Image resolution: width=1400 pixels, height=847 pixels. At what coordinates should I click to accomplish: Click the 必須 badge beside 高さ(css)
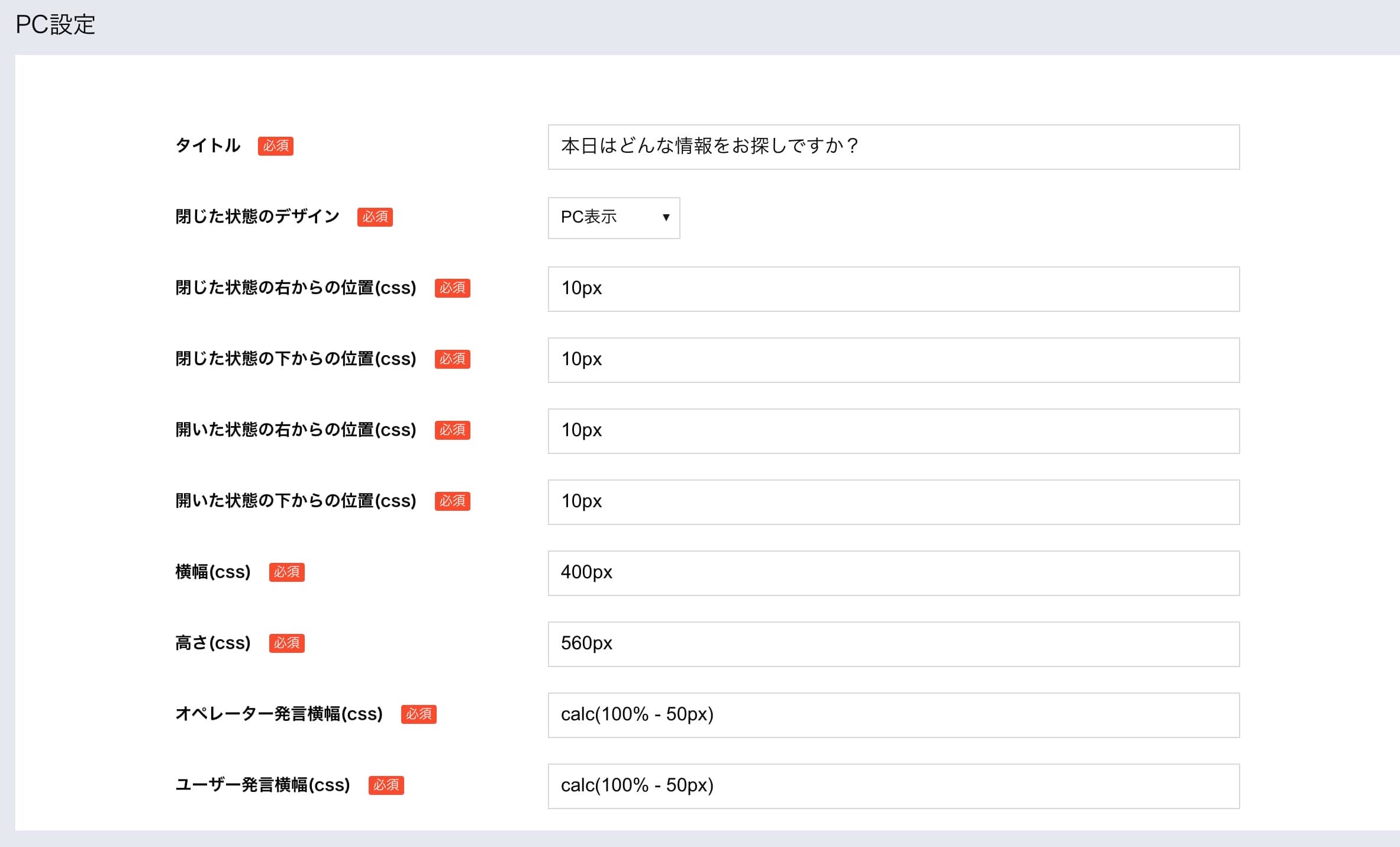(x=286, y=643)
